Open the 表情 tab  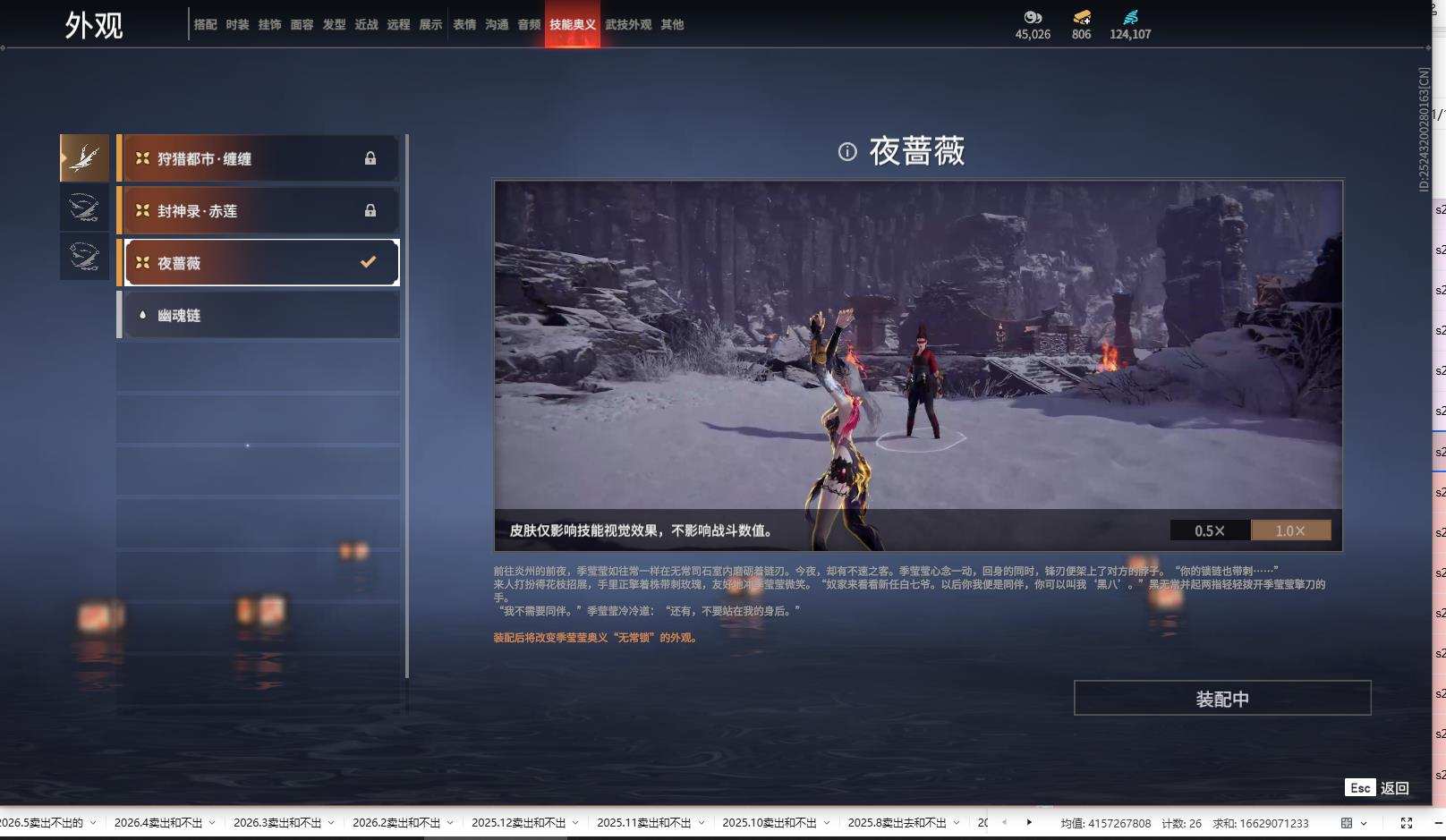pos(464,25)
